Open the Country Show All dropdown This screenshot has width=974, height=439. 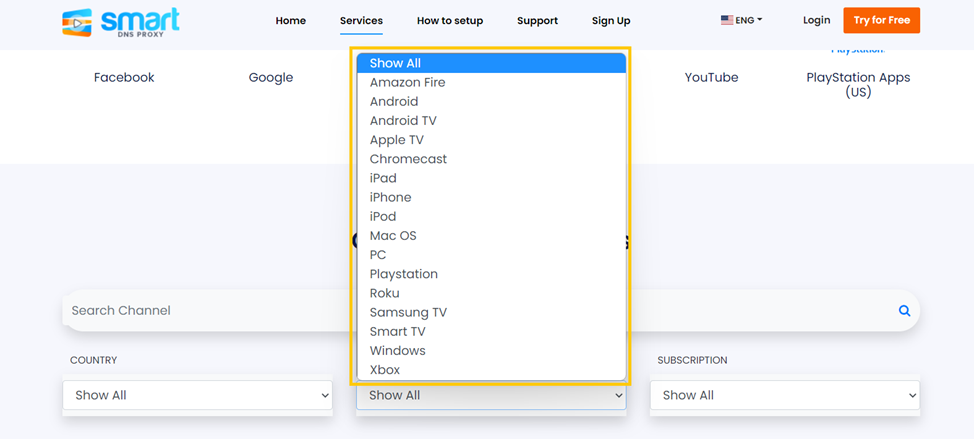point(198,395)
